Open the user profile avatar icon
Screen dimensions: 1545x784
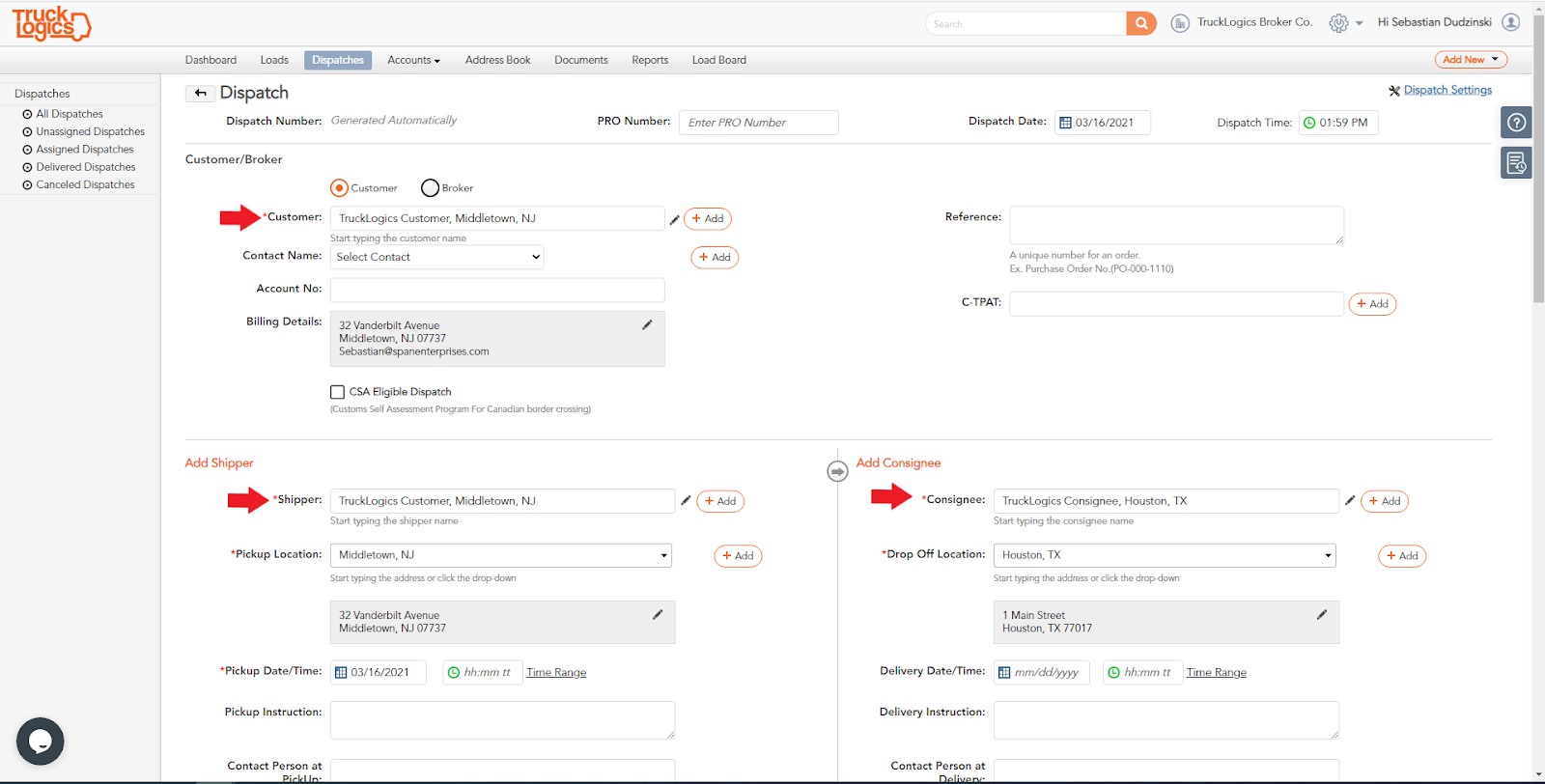(x=1511, y=22)
